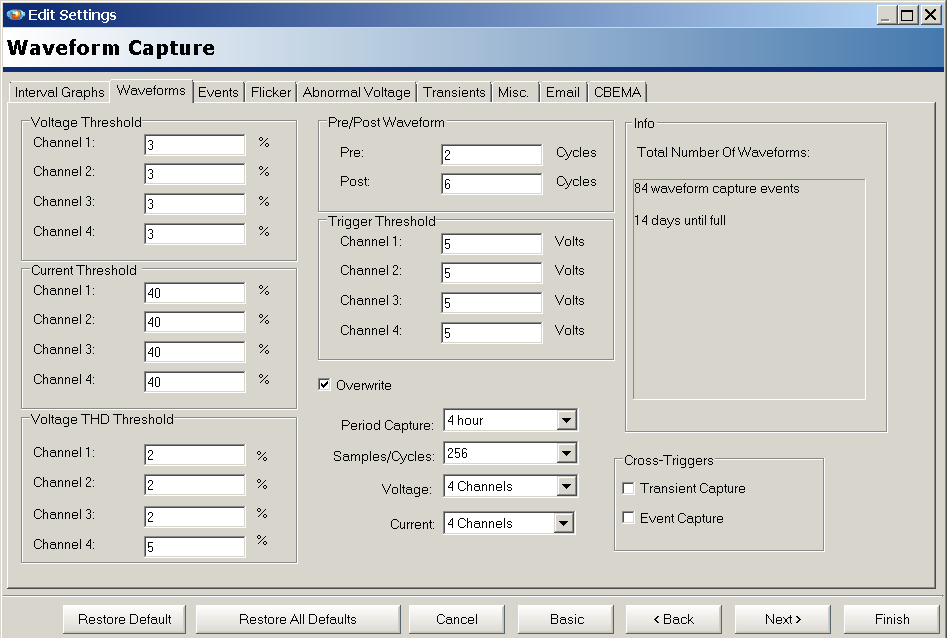Open the Period Capture dropdown

point(567,420)
